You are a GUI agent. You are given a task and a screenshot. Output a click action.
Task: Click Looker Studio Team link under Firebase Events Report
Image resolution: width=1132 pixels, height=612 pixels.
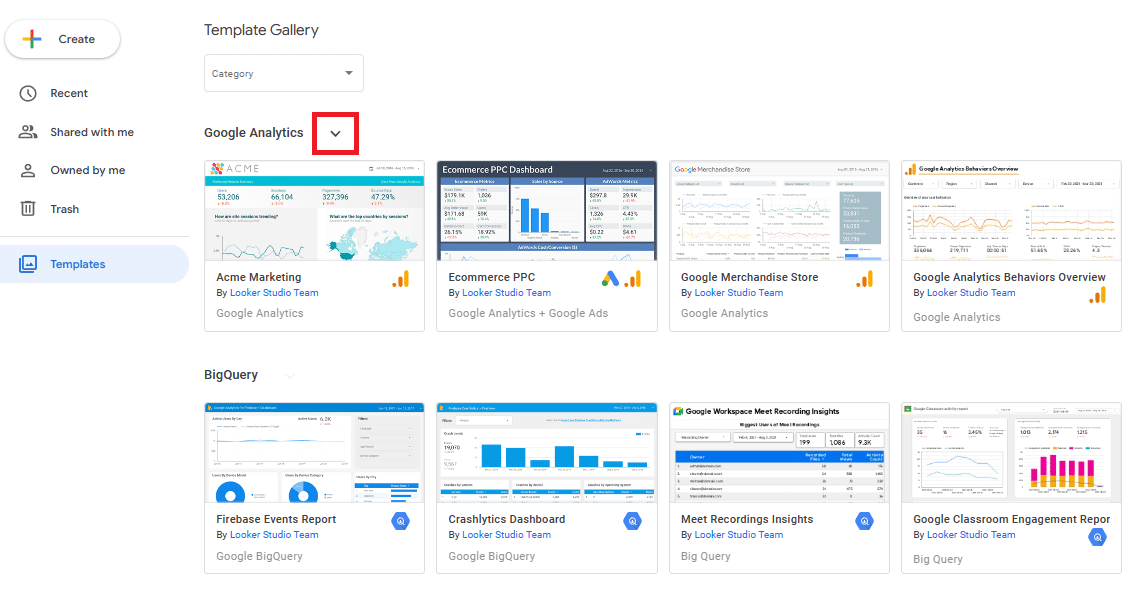click(x=274, y=535)
